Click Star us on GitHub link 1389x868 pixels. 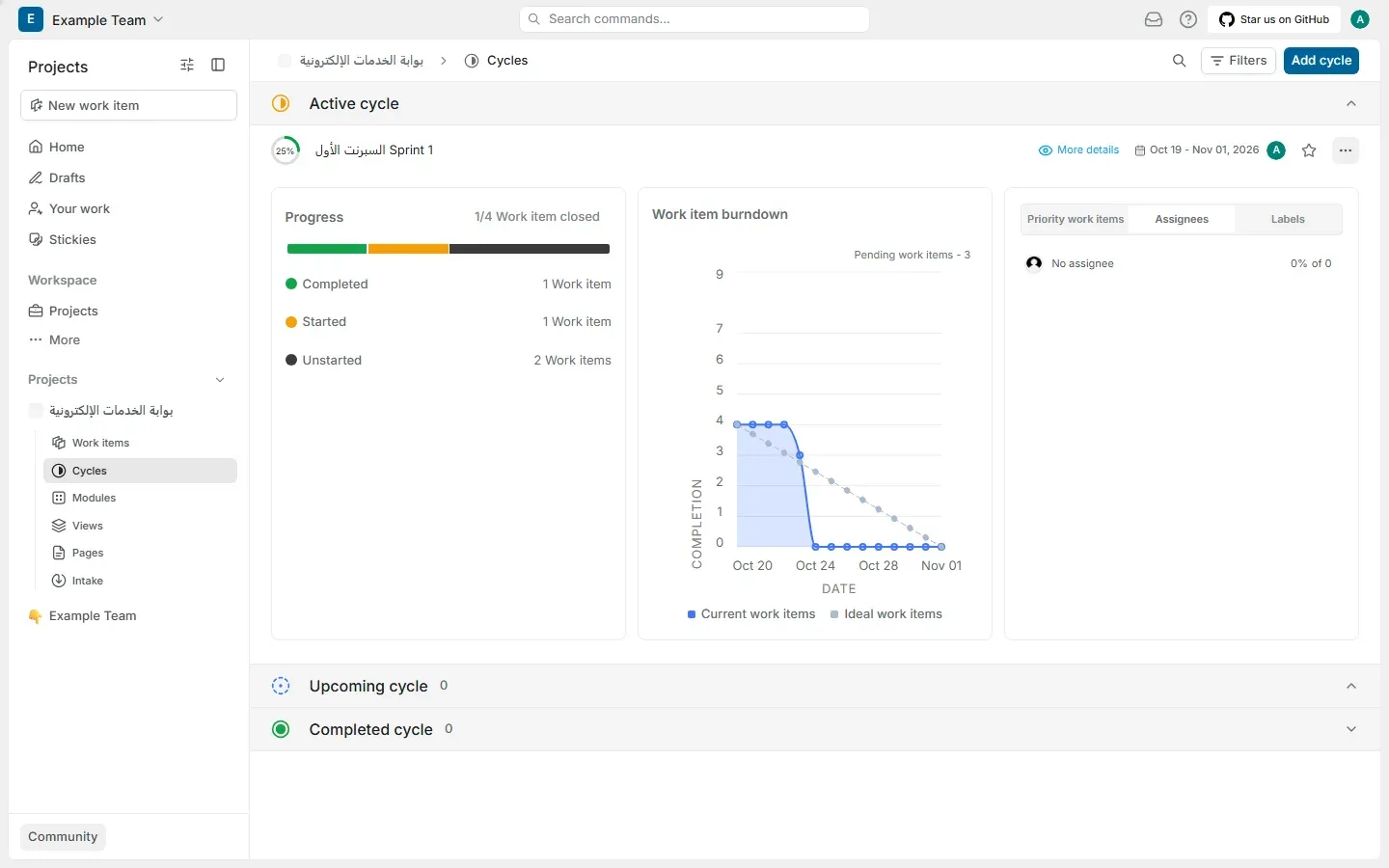[1274, 19]
